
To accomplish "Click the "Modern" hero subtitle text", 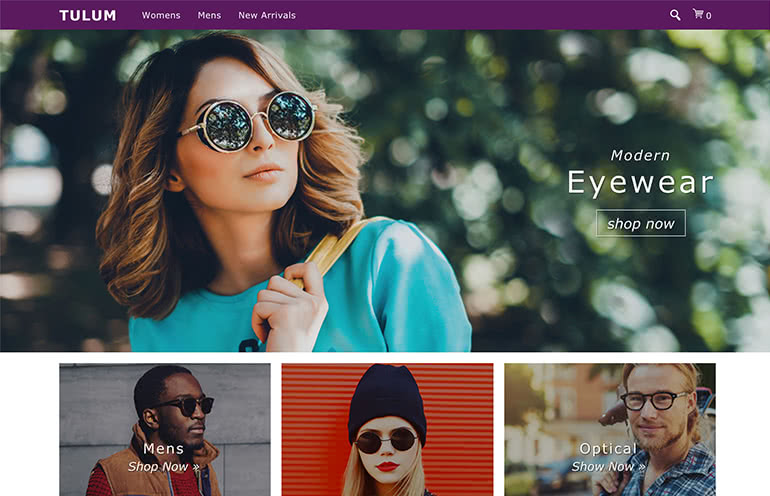I will point(640,155).
